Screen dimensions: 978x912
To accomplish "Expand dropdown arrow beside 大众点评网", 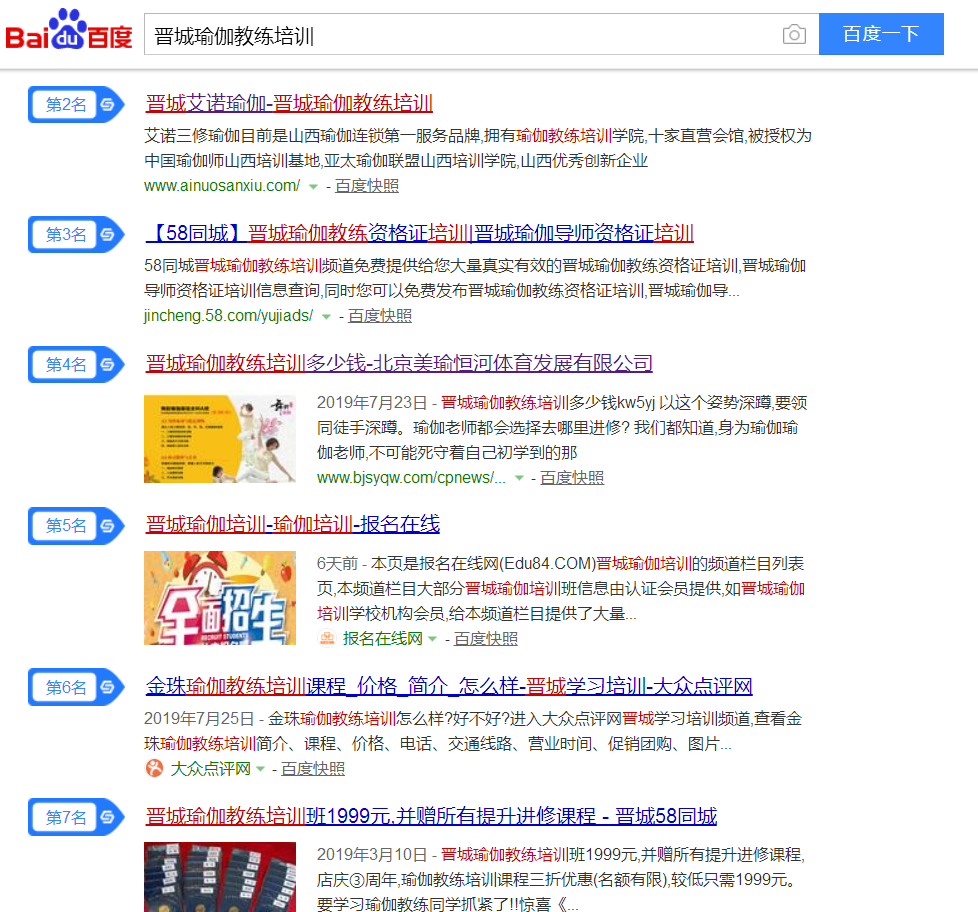I will point(260,769).
